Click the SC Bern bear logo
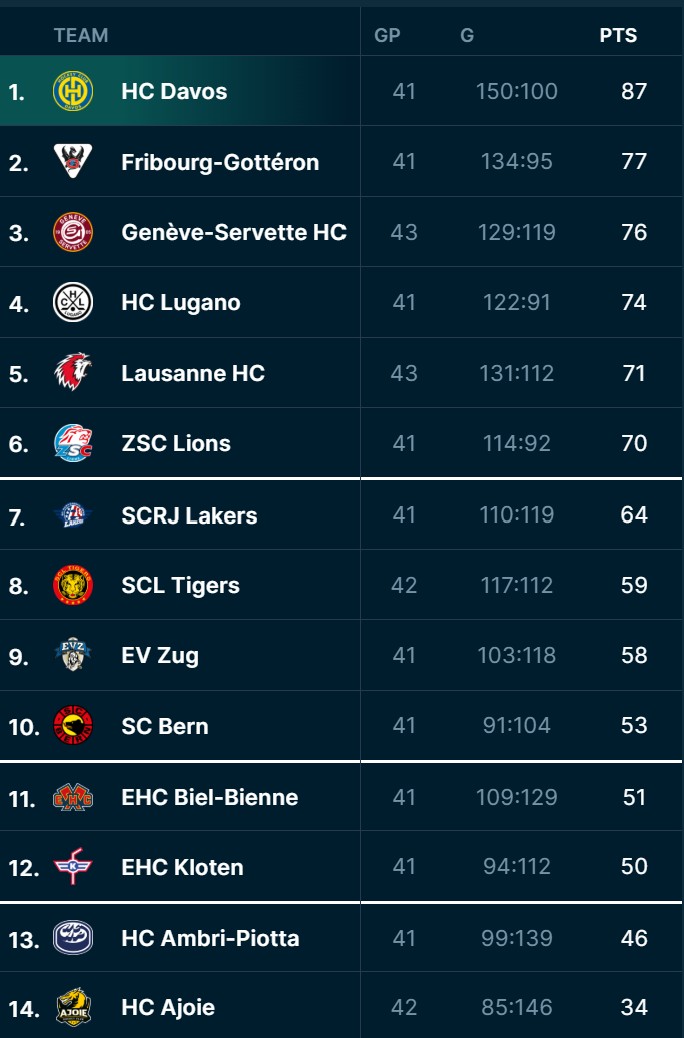 point(73,726)
